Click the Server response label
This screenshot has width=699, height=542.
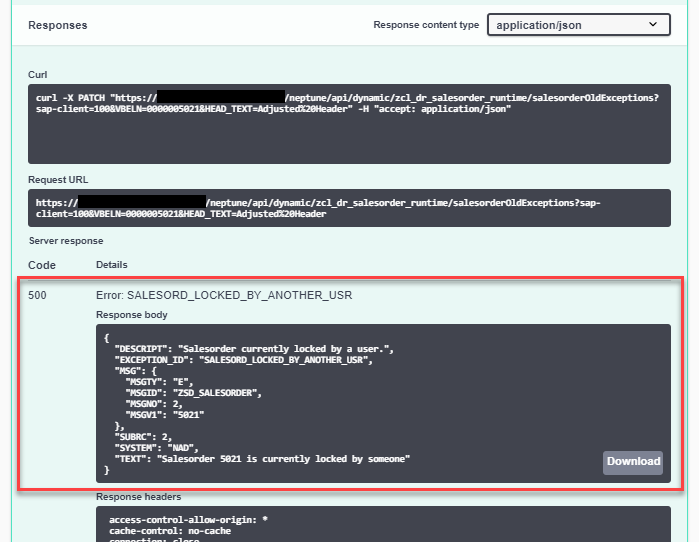pos(66,241)
